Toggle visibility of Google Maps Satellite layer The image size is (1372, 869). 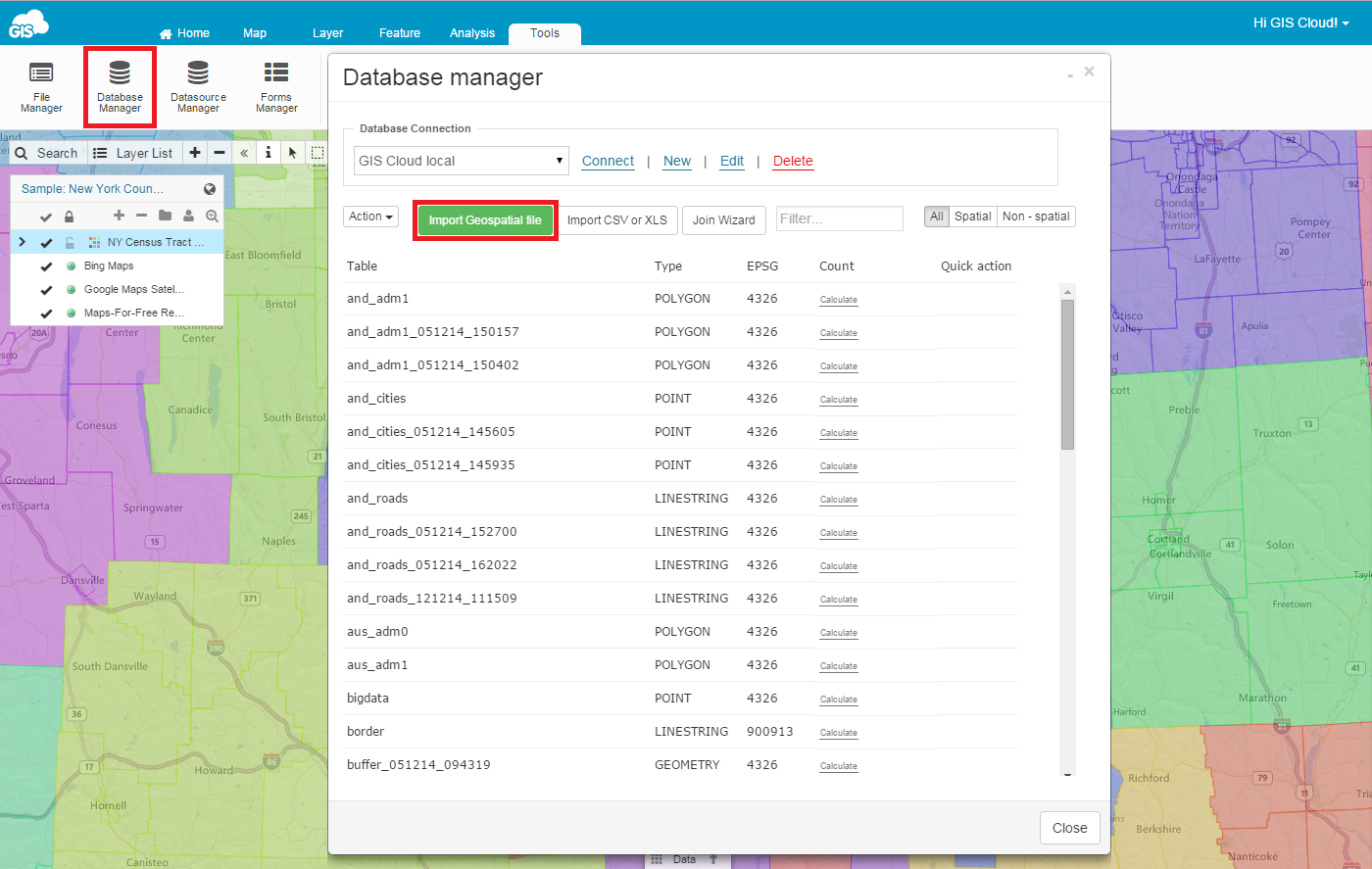point(46,290)
